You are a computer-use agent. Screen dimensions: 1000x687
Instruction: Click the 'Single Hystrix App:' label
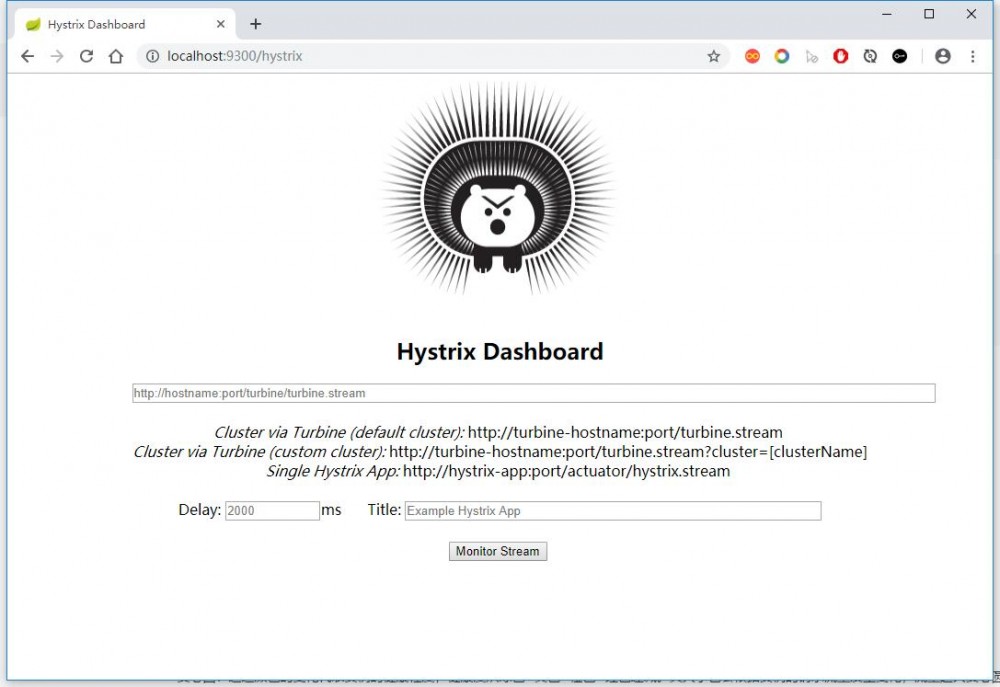[333, 471]
